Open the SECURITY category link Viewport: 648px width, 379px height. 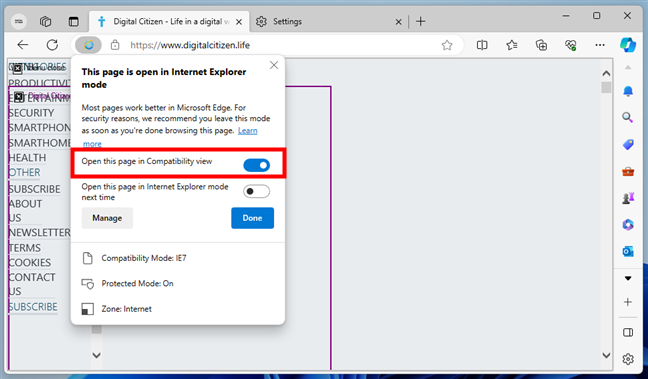point(31,113)
